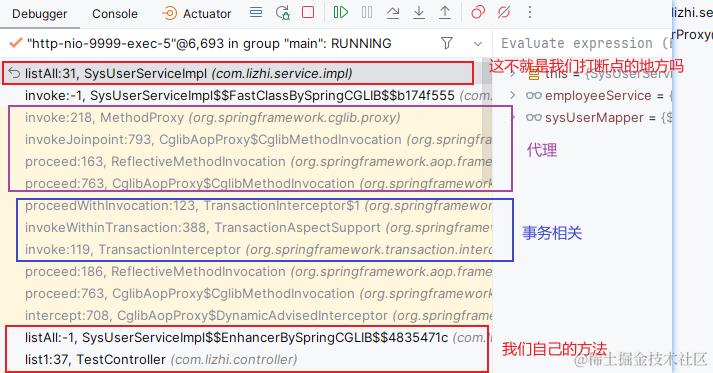Open the more debugger options menu
The height and width of the screenshot is (373, 713).
(530, 12)
